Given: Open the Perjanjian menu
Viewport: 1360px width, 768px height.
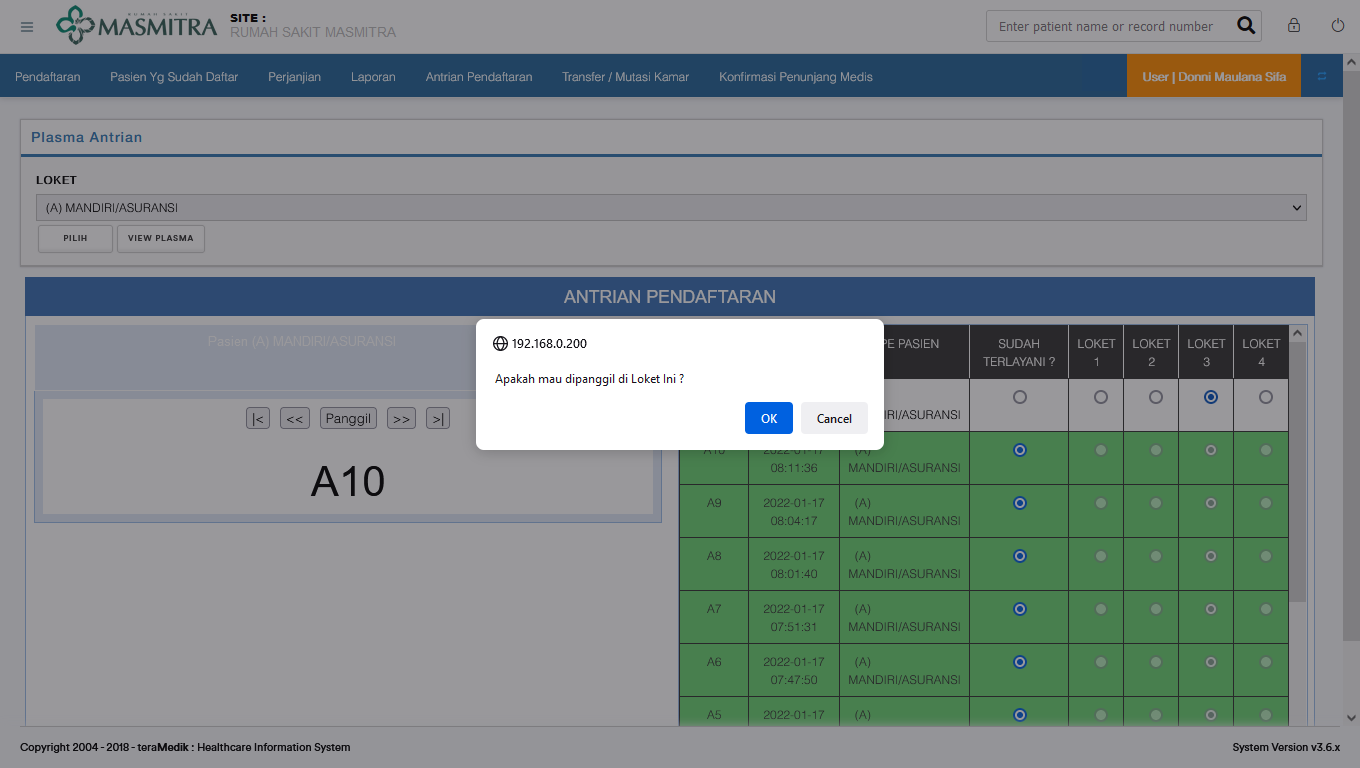Looking at the screenshot, I should pos(294,76).
